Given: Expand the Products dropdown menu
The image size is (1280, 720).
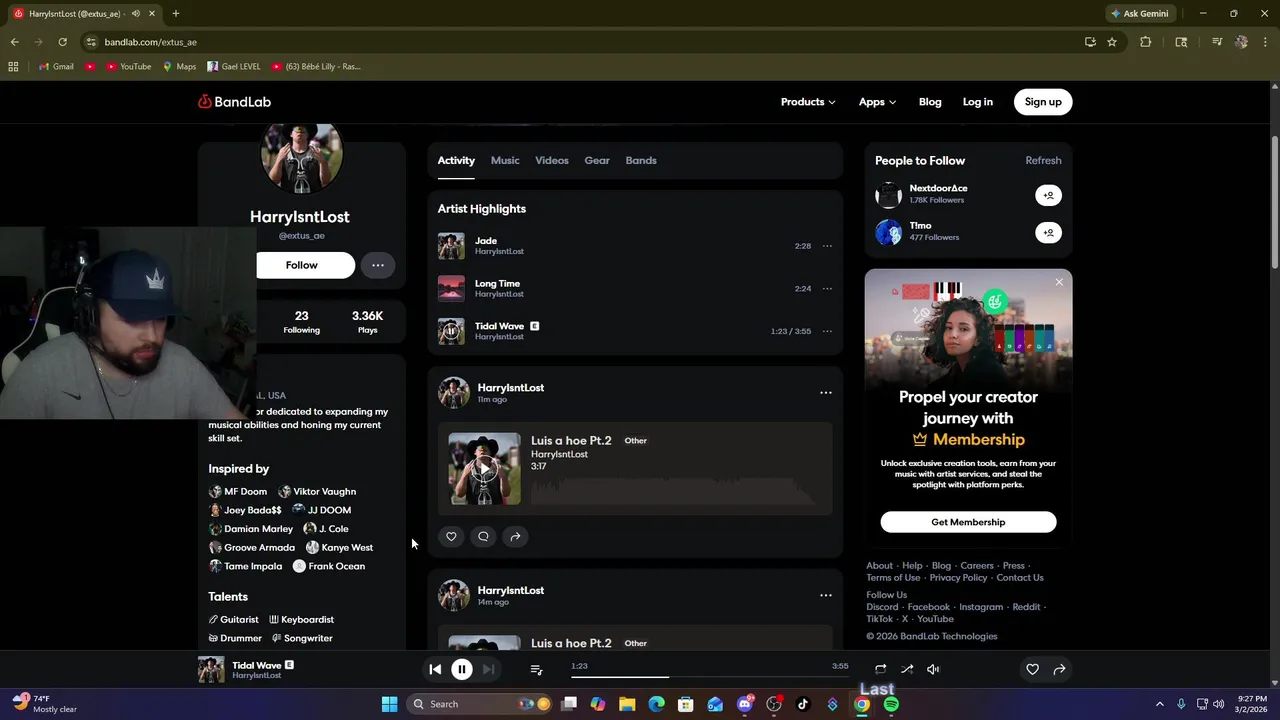Looking at the screenshot, I should (808, 102).
